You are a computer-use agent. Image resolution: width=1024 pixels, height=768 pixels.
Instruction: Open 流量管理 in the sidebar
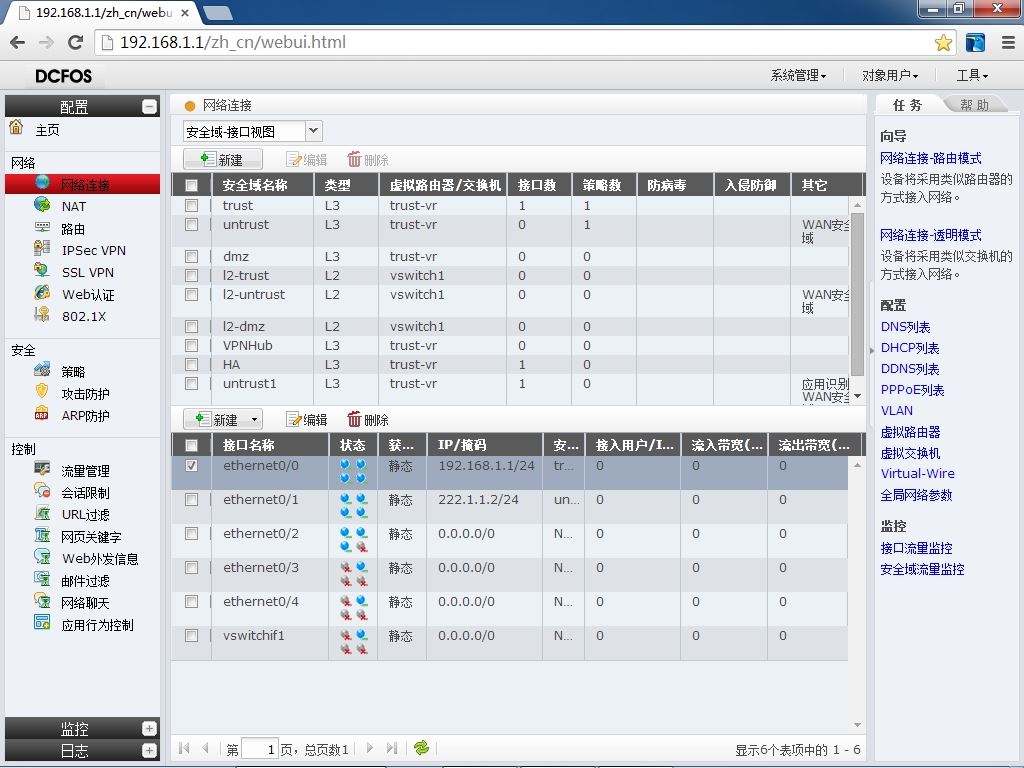(85, 471)
